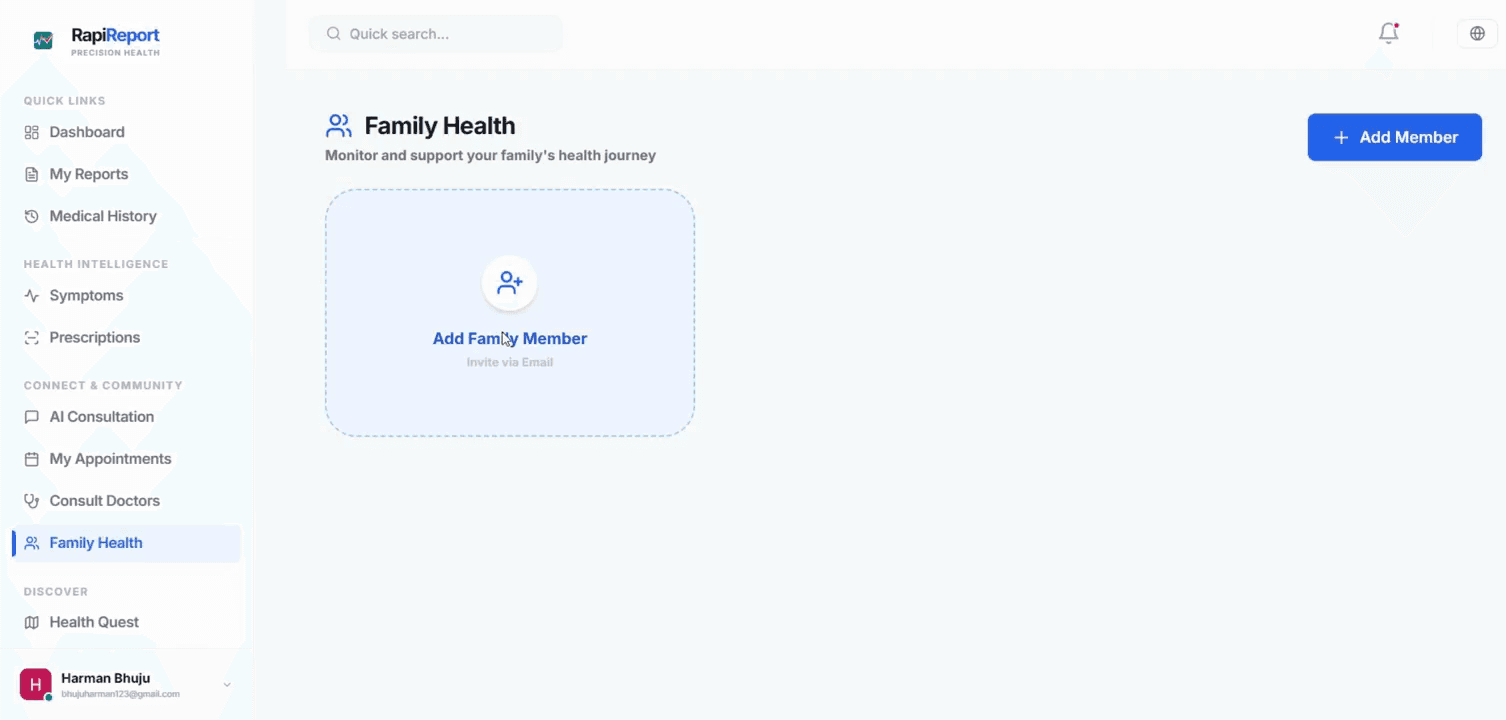Click the Family Health people sidebar icon
Viewport: 1506px width, 720px height.
pos(31,543)
